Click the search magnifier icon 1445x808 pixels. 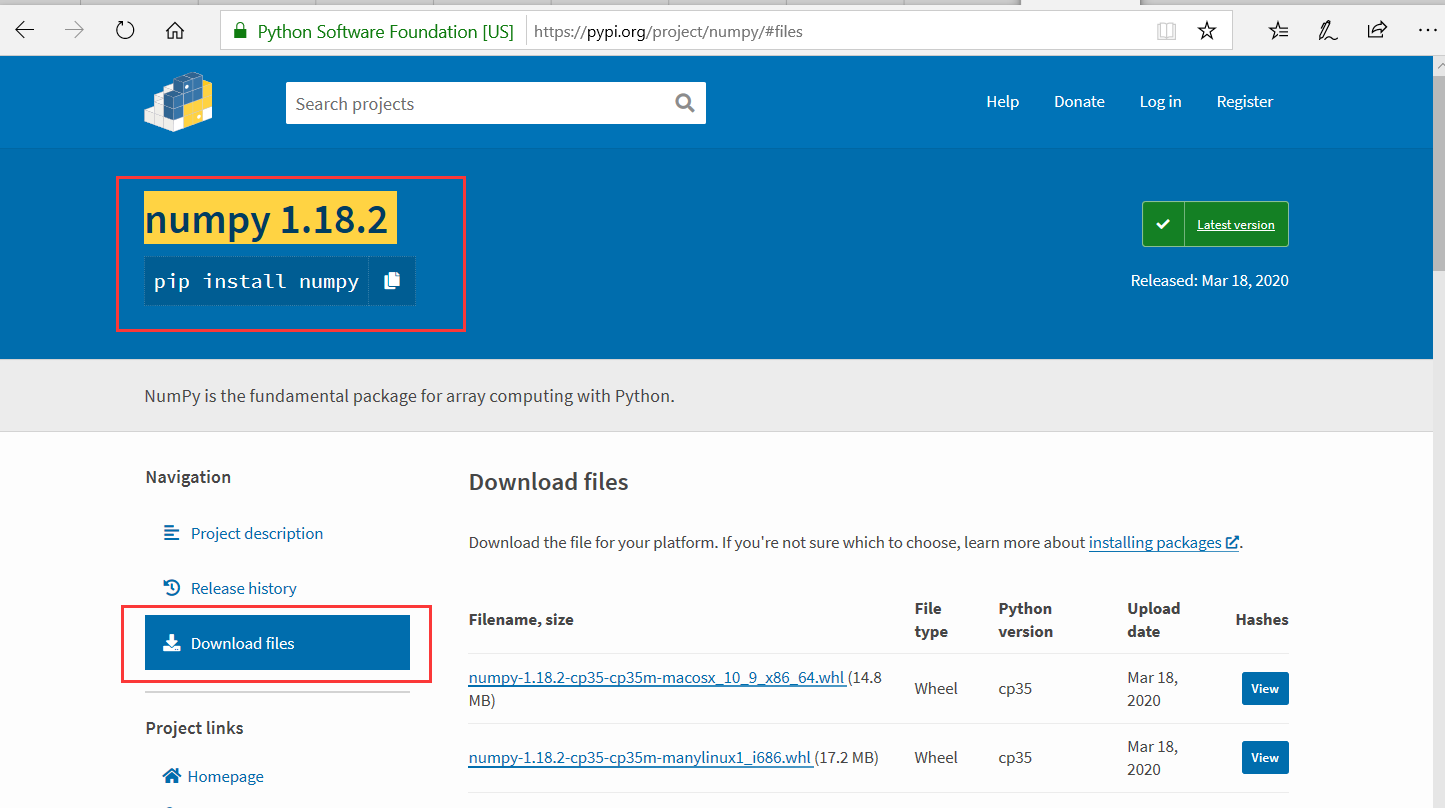(684, 103)
